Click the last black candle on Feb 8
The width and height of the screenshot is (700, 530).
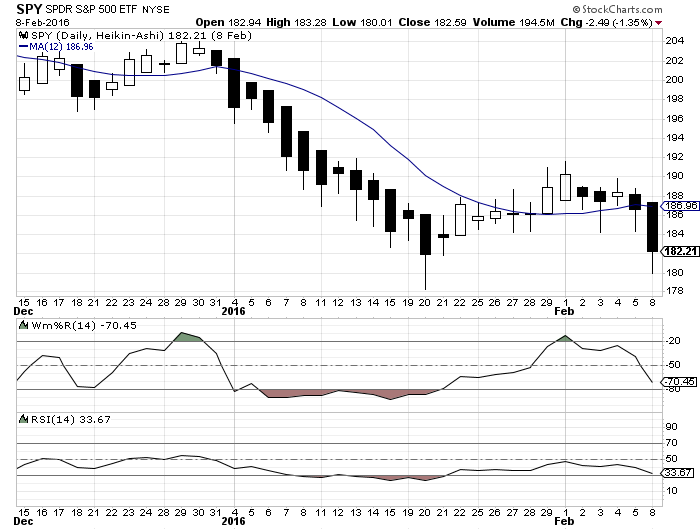pos(652,227)
